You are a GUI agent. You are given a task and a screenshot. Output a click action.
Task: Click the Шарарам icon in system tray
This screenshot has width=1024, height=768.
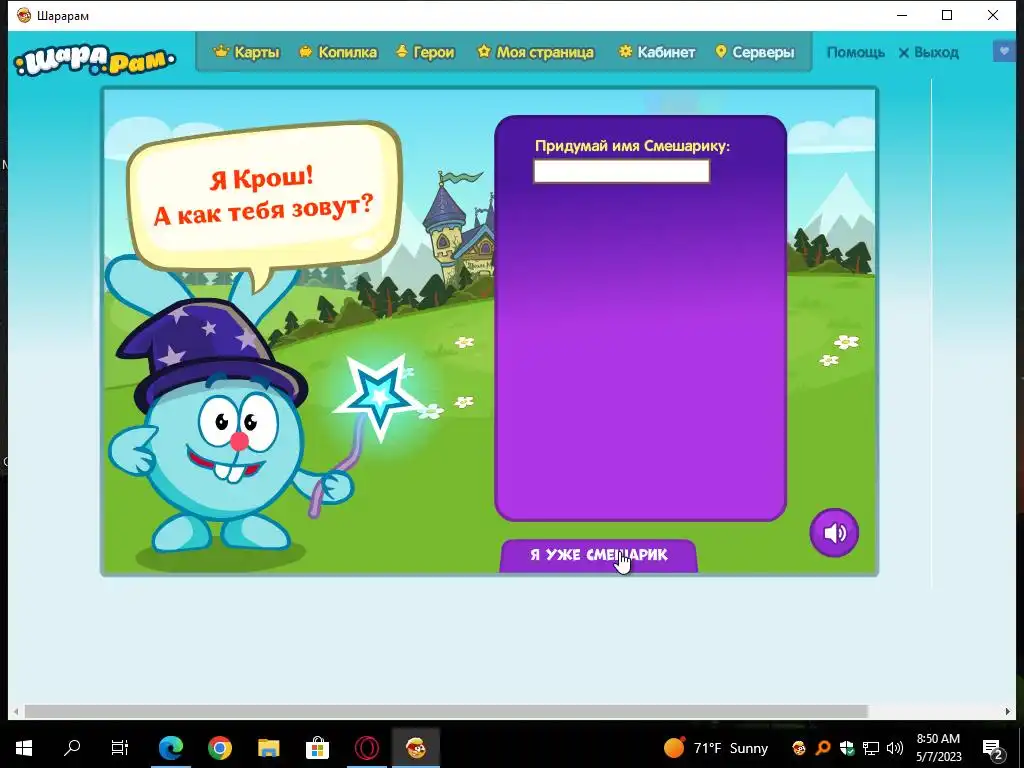tap(799, 748)
